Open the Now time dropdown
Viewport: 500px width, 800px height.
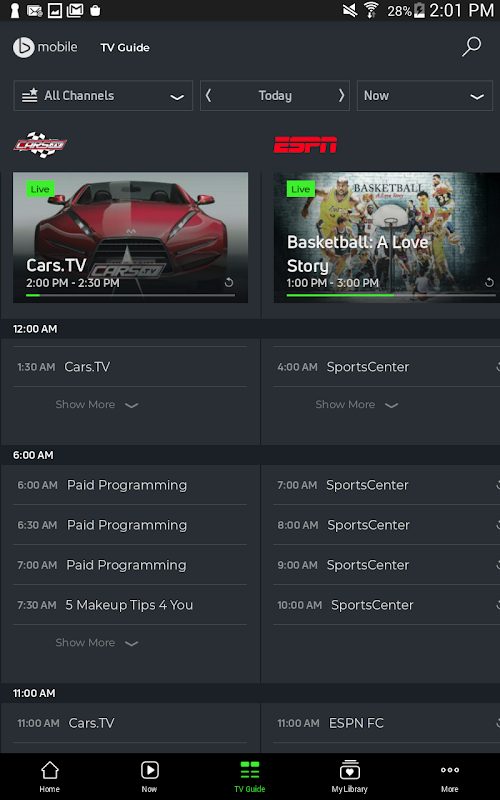click(x=424, y=95)
